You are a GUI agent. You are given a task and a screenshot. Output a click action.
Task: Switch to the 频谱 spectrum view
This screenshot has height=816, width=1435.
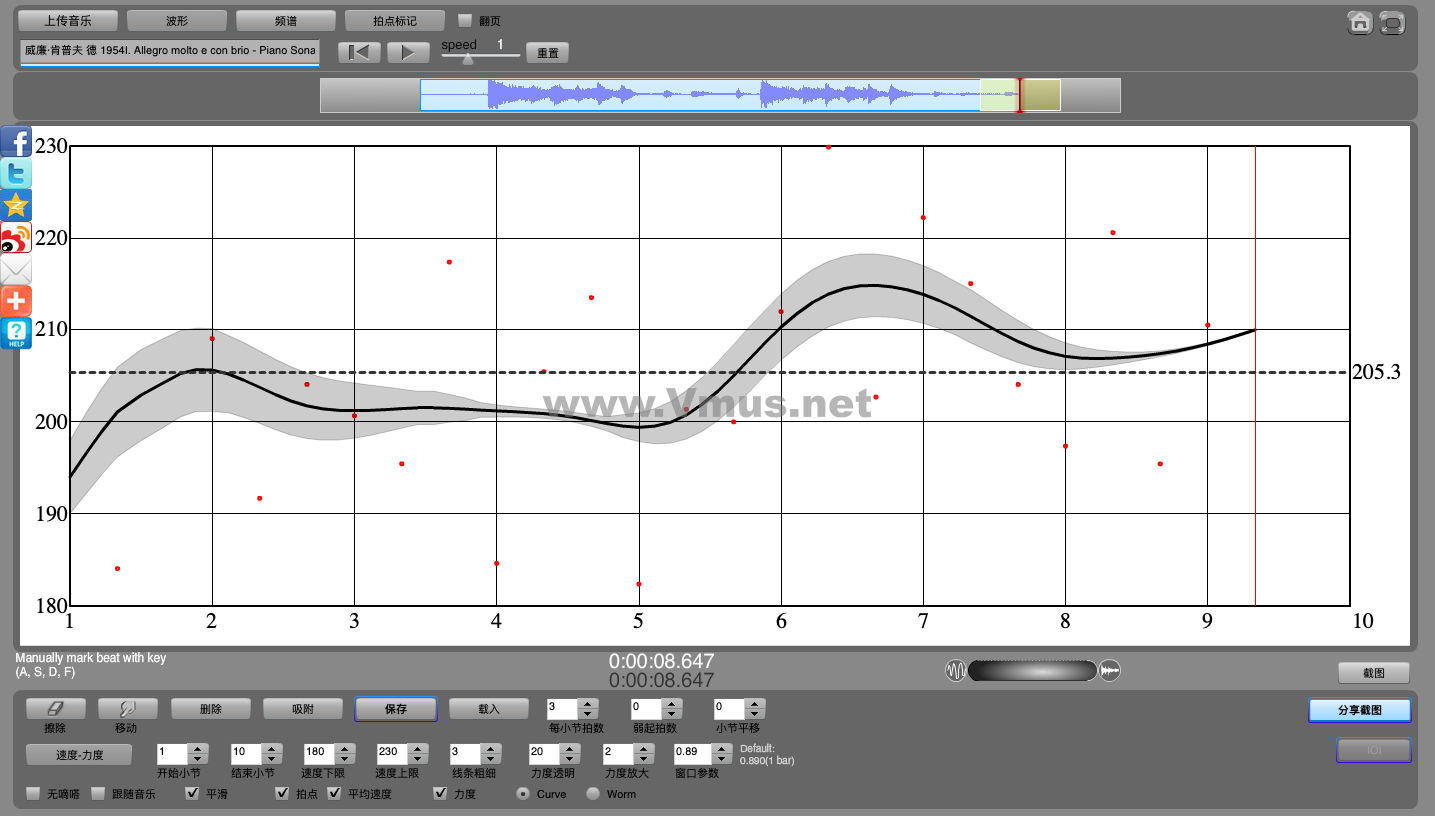pos(285,20)
